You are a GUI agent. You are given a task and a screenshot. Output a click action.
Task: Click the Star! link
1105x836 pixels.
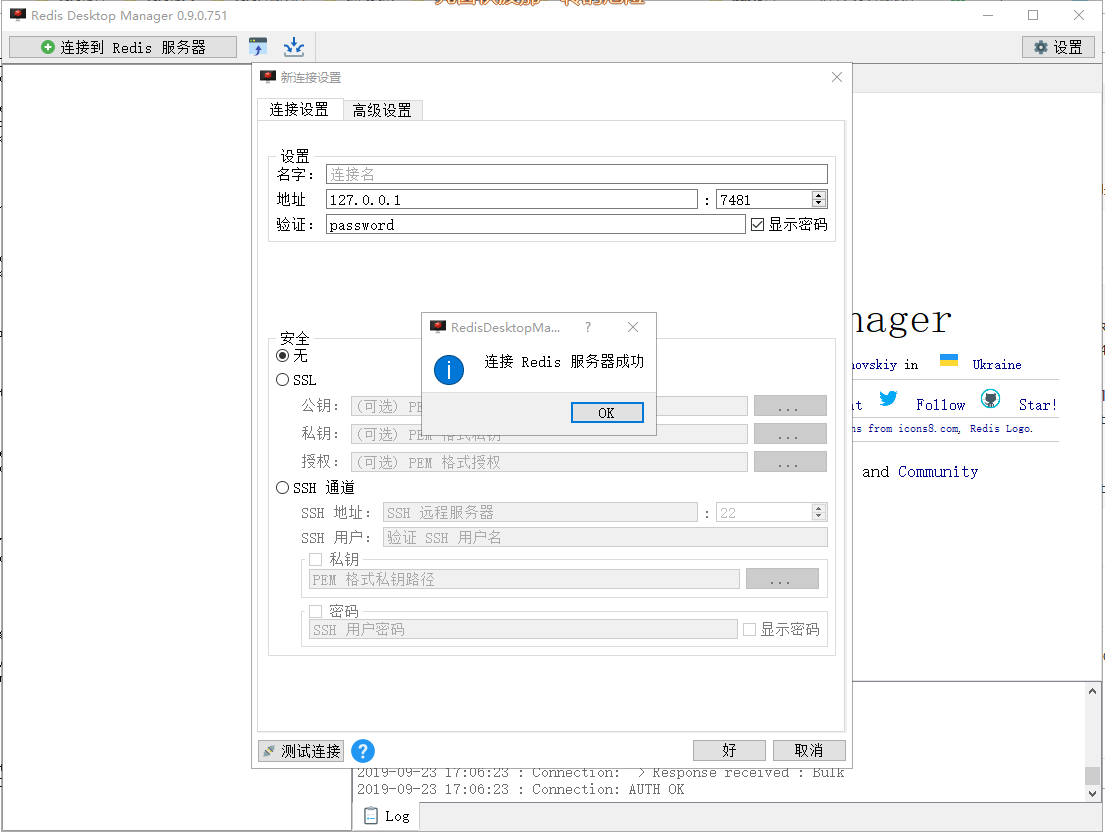click(1038, 405)
